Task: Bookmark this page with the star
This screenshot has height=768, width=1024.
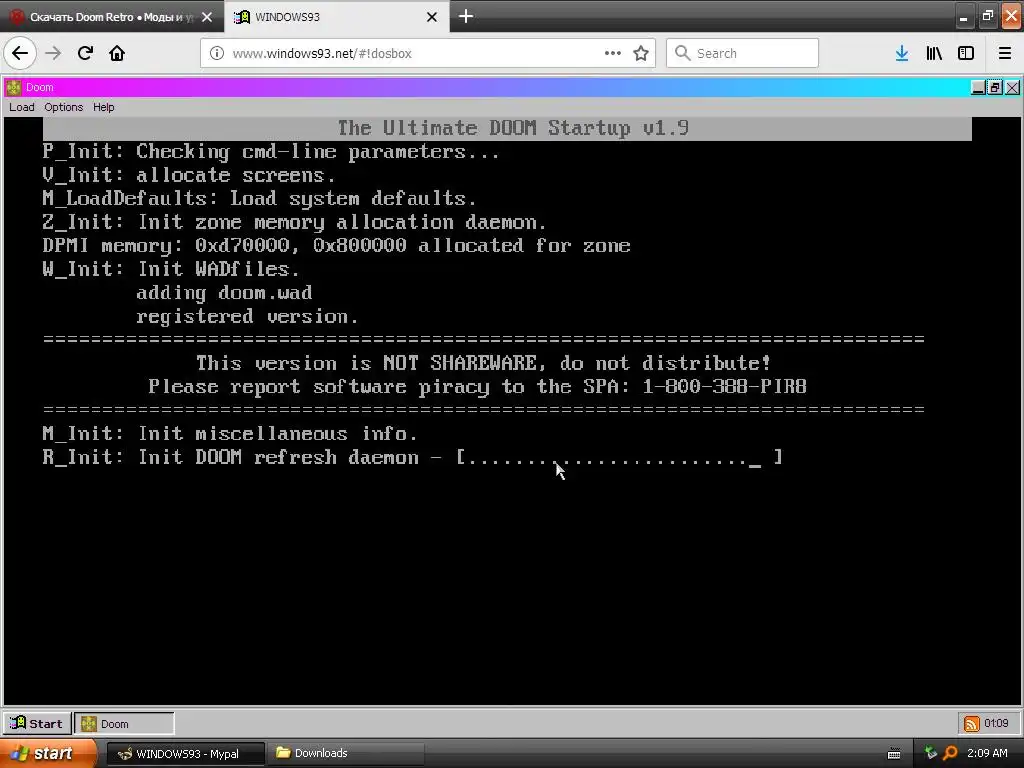Action: (x=641, y=53)
